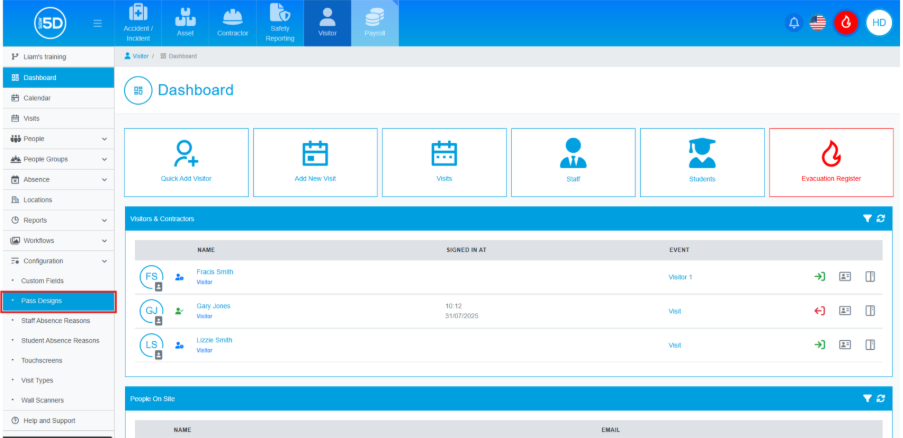The width and height of the screenshot is (903, 438).
Task: Click the filter icon in Visitors & Contractors
Action: tap(867, 219)
